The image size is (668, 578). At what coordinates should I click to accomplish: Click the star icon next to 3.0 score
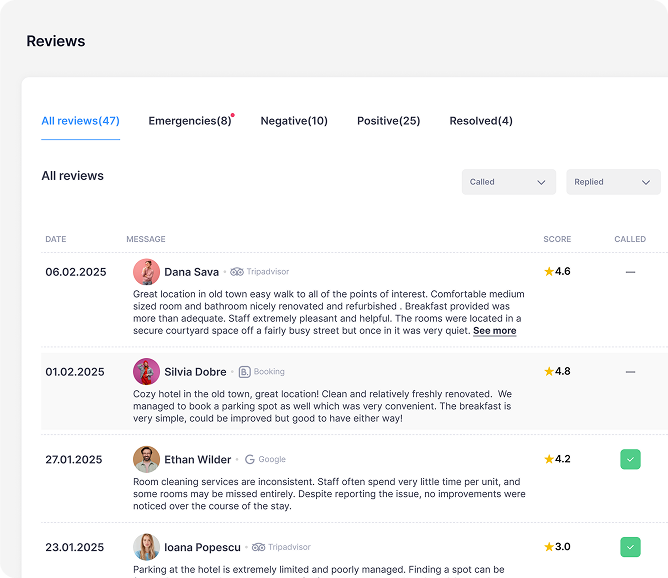[549, 546]
